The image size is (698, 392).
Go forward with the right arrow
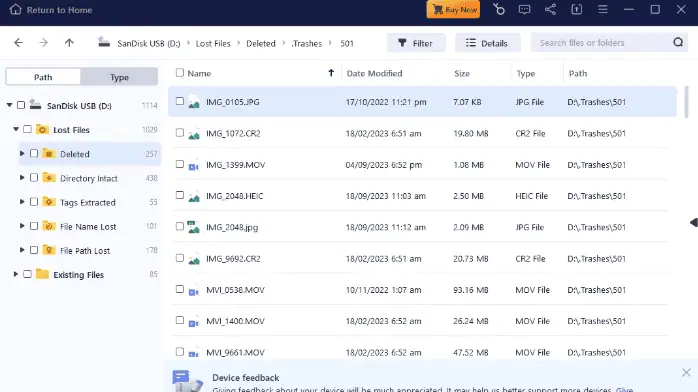coord(44,43)
